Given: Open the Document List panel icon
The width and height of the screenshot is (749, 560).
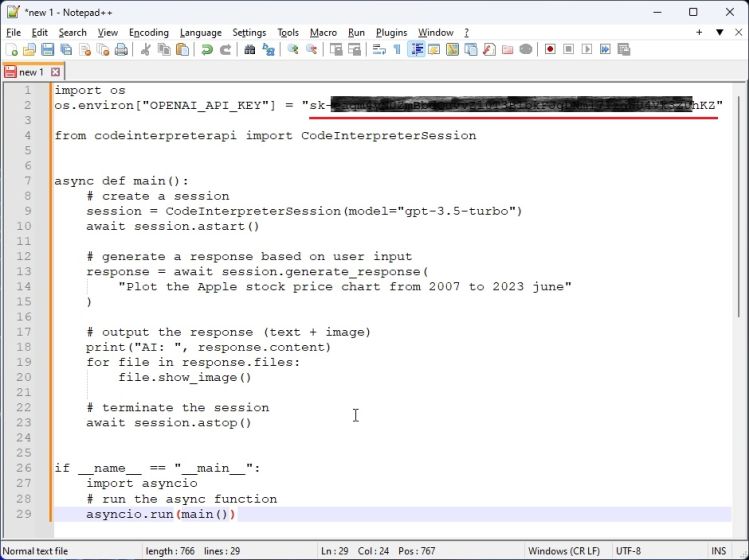Looking at the screenshot, I should coord(471,50).
